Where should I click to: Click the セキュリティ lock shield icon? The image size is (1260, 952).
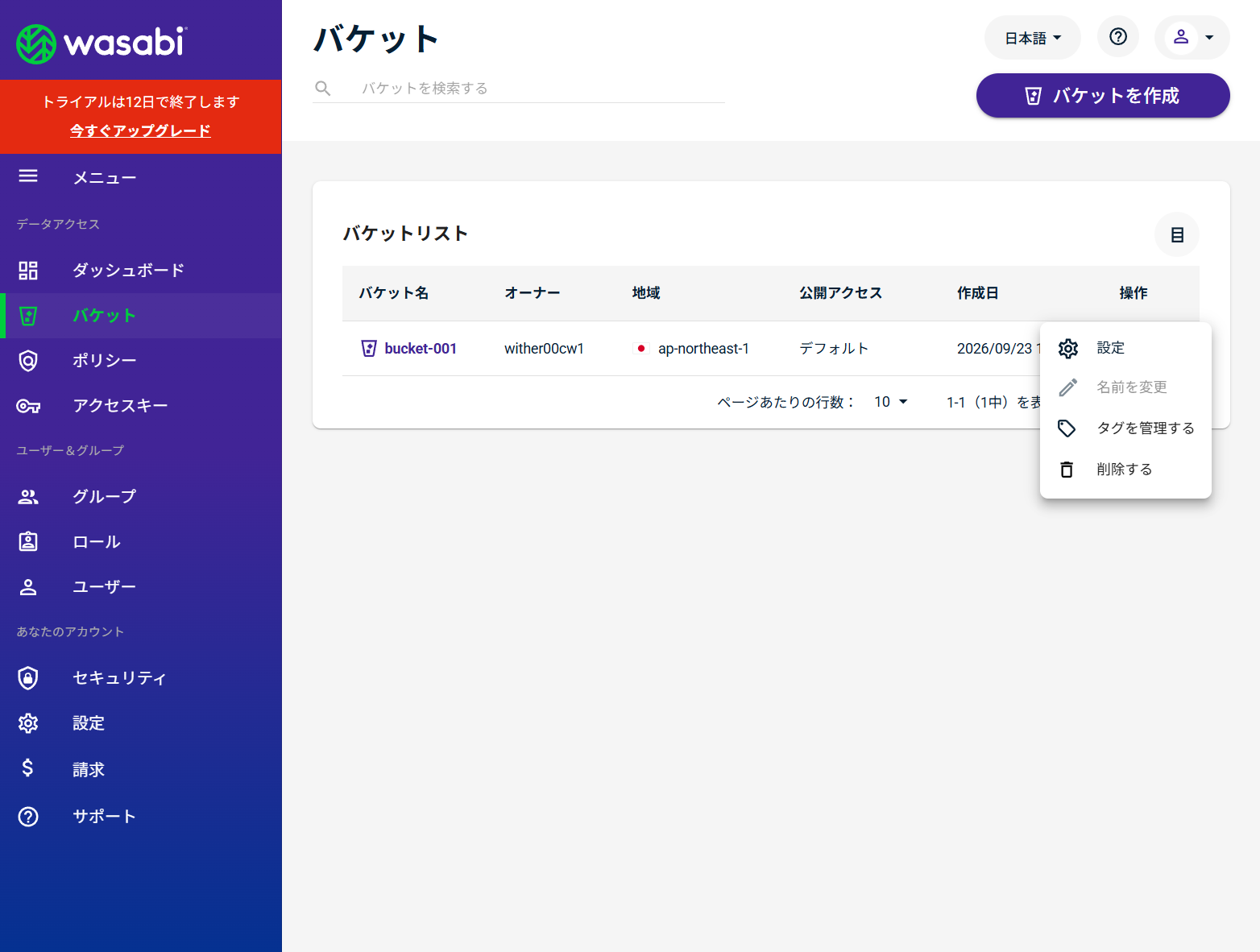click(28, 678)
